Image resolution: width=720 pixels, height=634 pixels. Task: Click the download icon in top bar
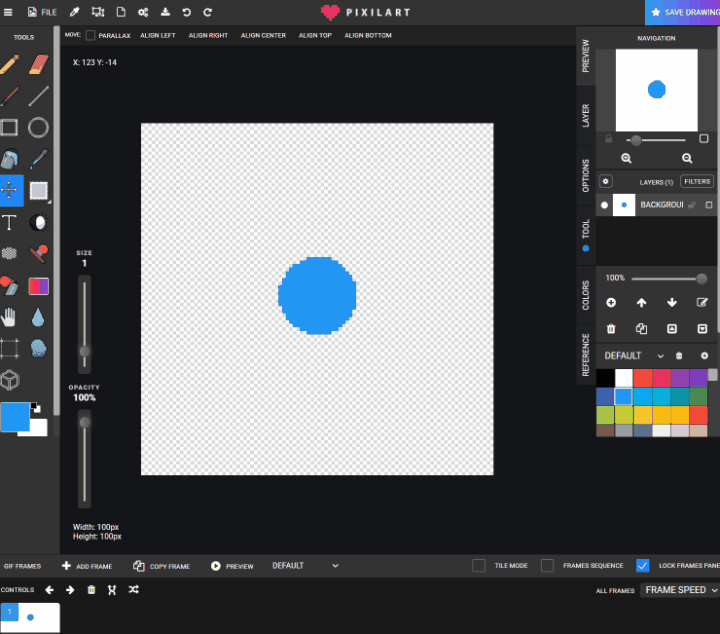click(x=165, y=12)
